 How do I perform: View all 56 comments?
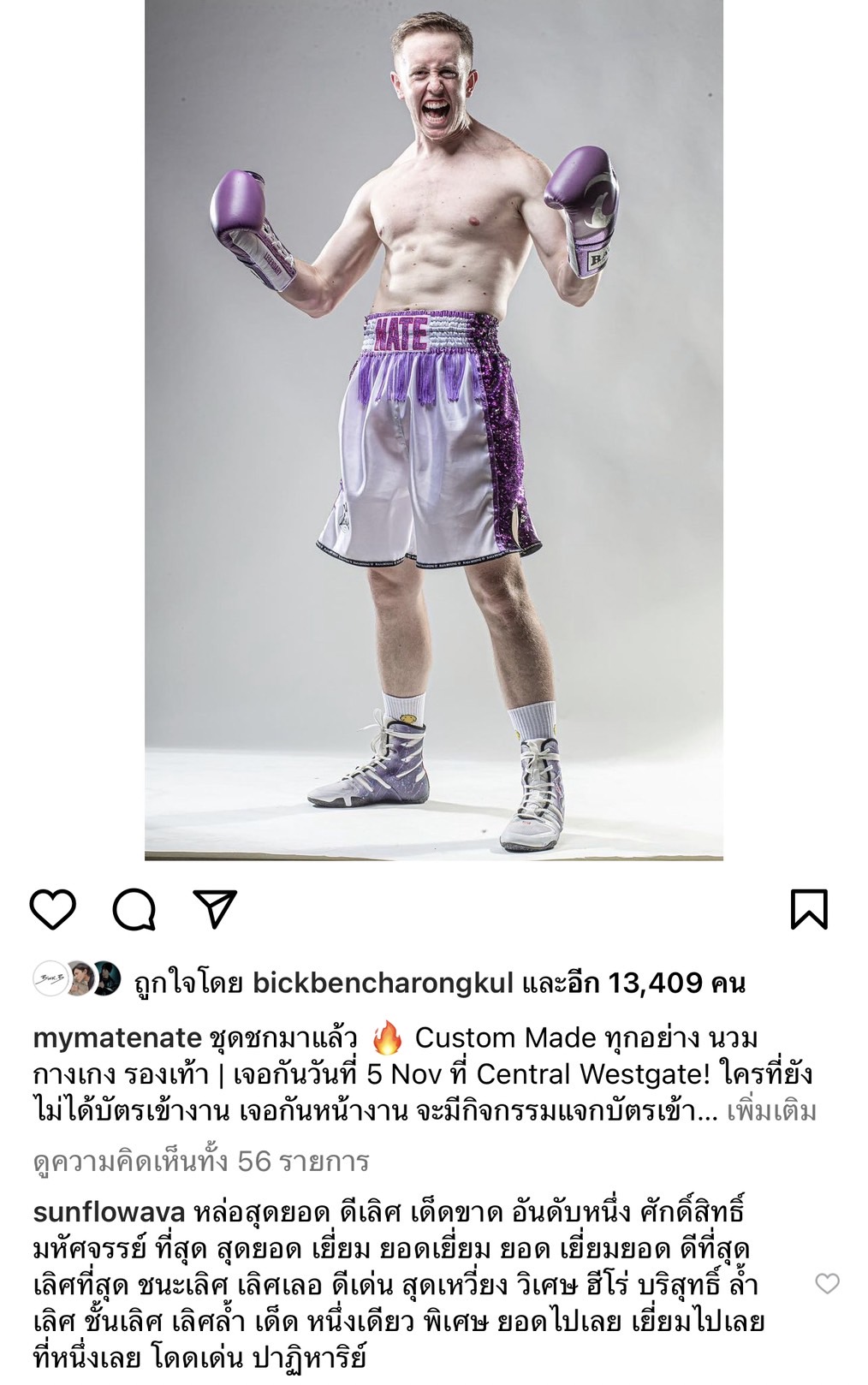201,1162
